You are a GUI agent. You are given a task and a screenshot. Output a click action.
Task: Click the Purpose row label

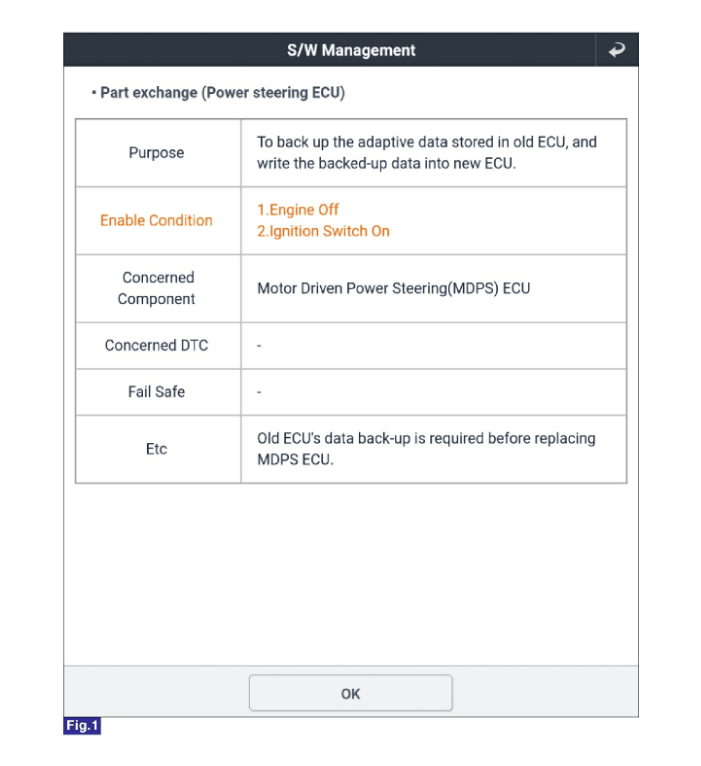point(156,153)
